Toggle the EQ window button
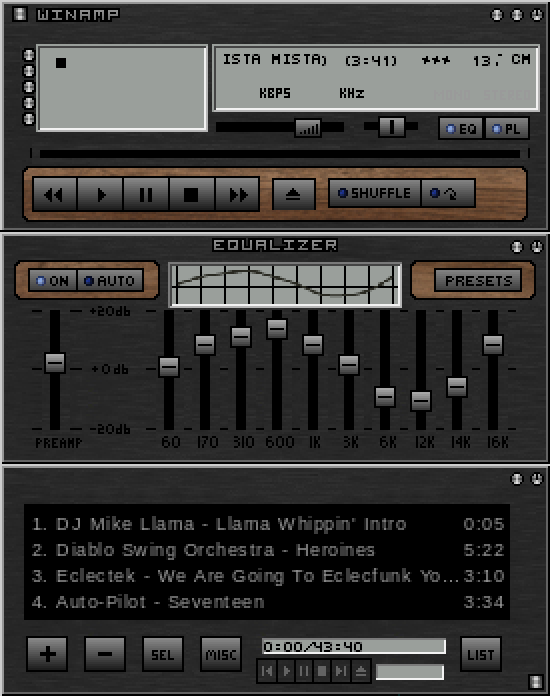Viewport: 550px width, 696px height. pos(460,129)
